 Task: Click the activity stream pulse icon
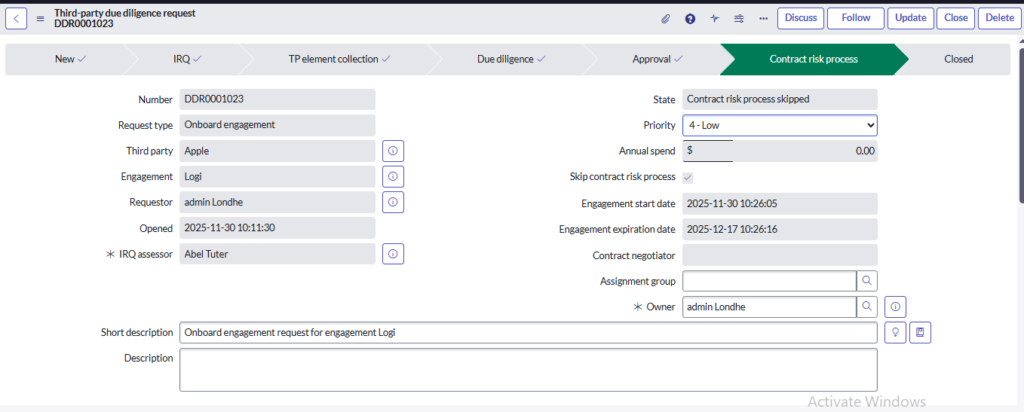click(714, 18)
